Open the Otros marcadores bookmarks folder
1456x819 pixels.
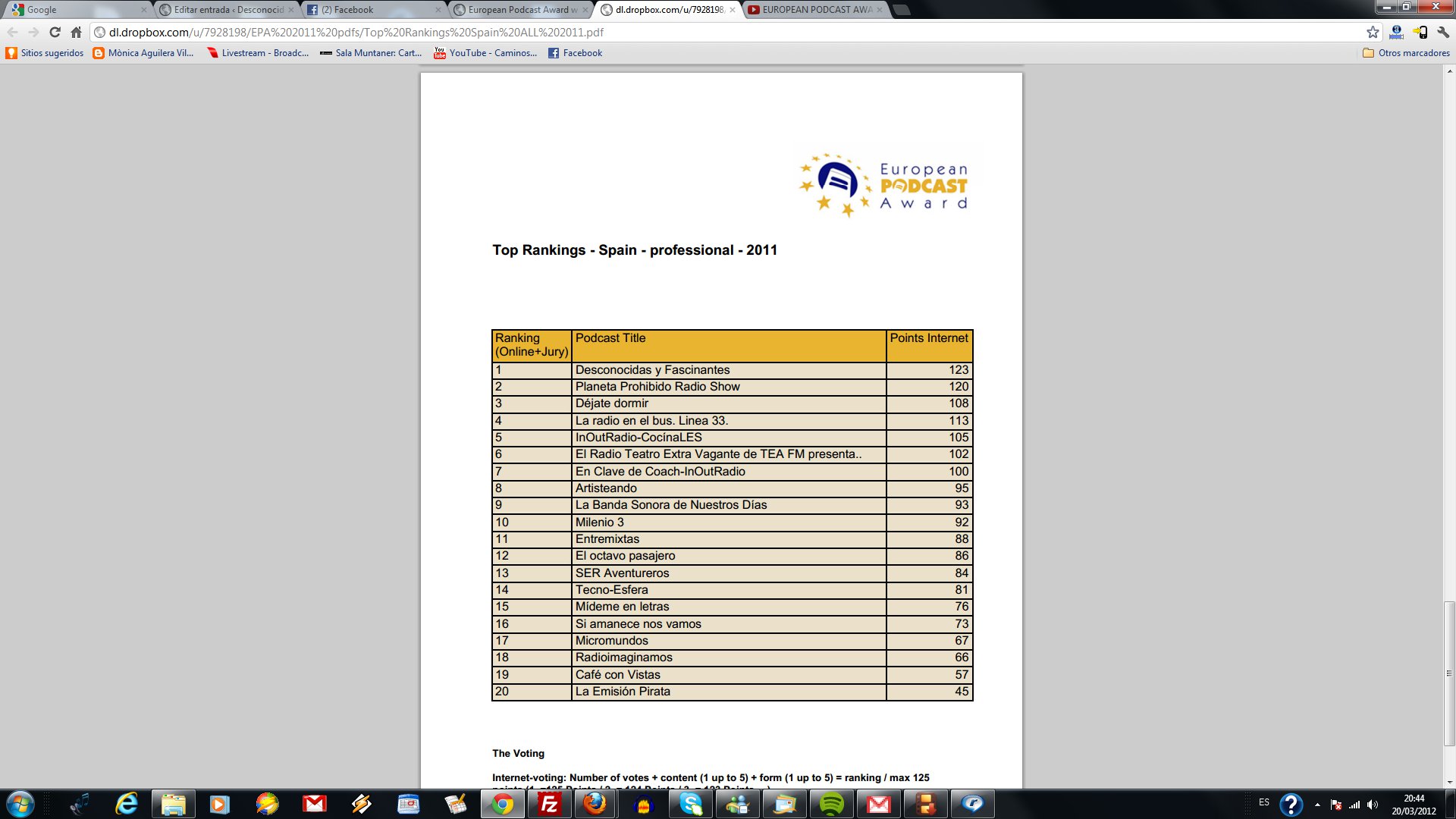point(1406,53)
